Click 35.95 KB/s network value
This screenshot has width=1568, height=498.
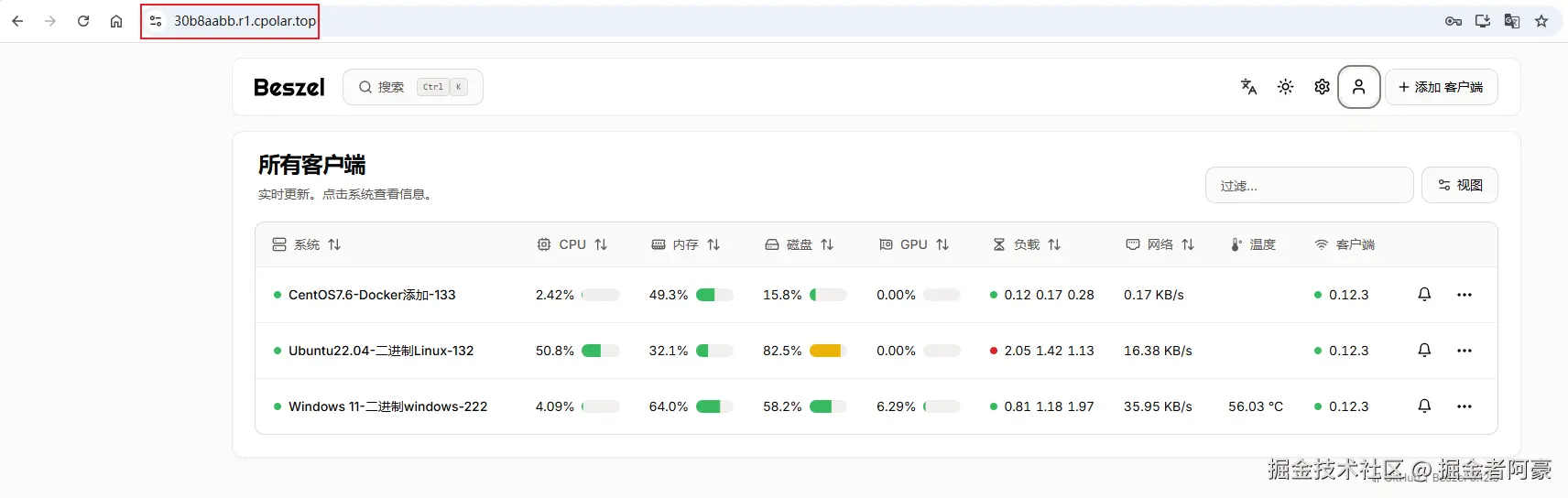click(1158, 406)
